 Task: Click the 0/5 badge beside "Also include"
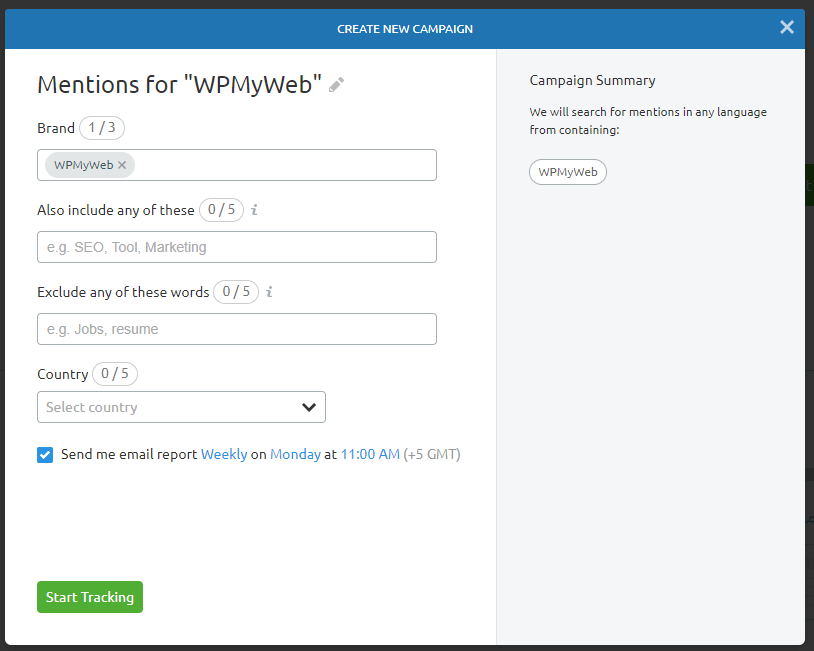tap(221, 210)
